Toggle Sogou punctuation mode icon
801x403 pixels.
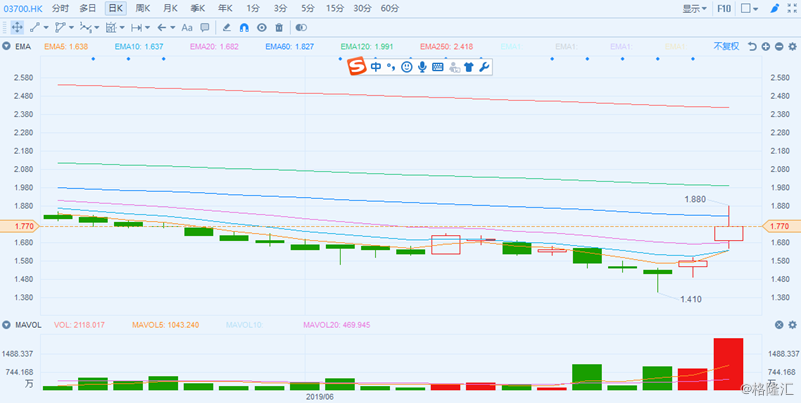[x=391, y=67]
